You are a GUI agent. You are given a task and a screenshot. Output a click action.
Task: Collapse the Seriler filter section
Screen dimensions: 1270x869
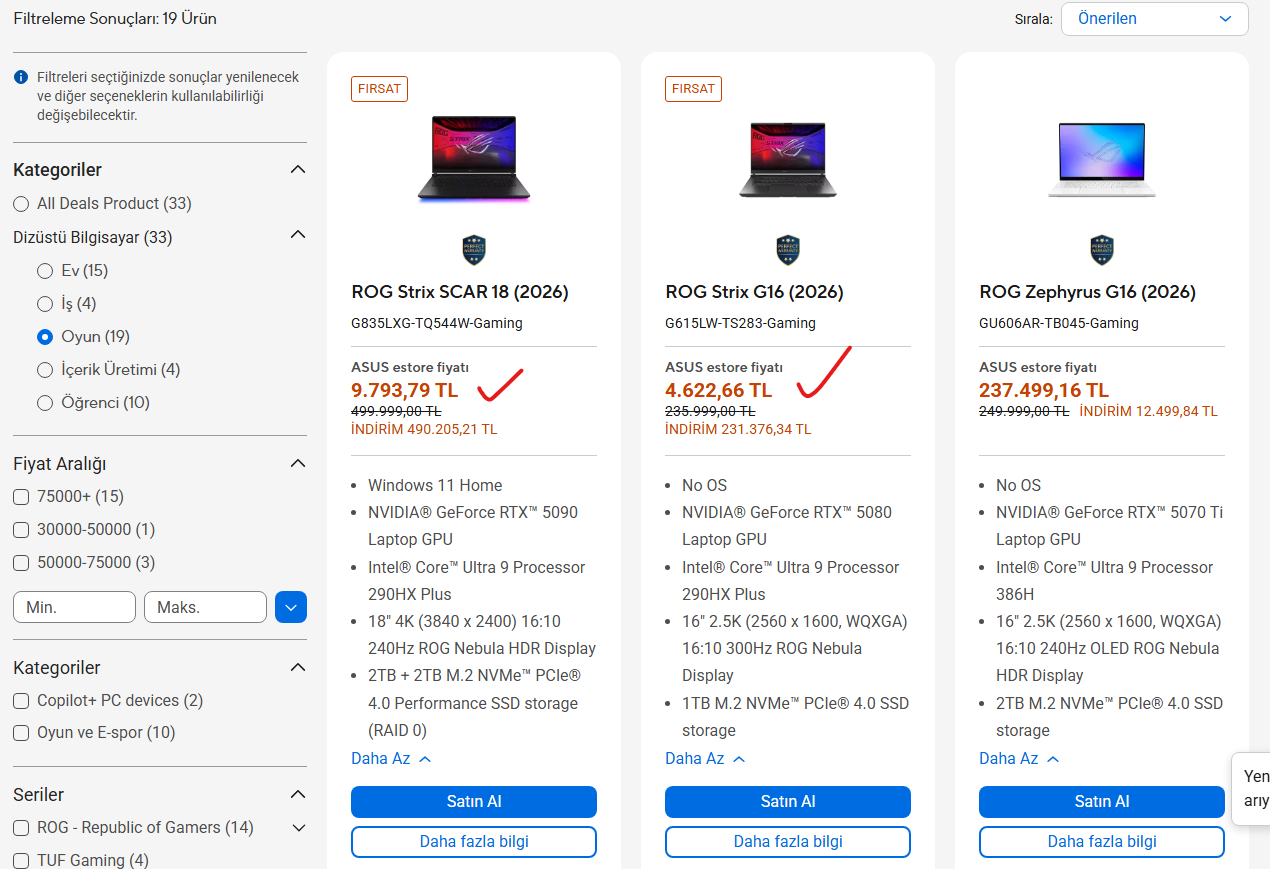pyautogui.click(x=298, y=794)
